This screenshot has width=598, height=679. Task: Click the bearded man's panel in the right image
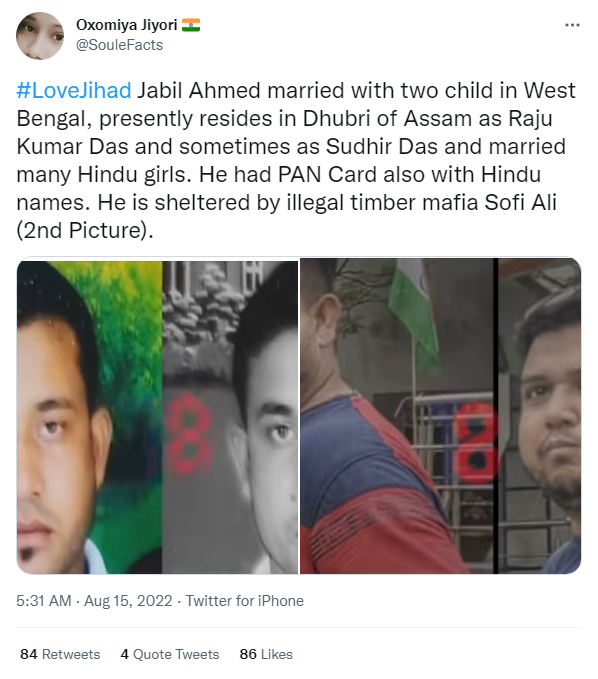click(x=540, y=416)
